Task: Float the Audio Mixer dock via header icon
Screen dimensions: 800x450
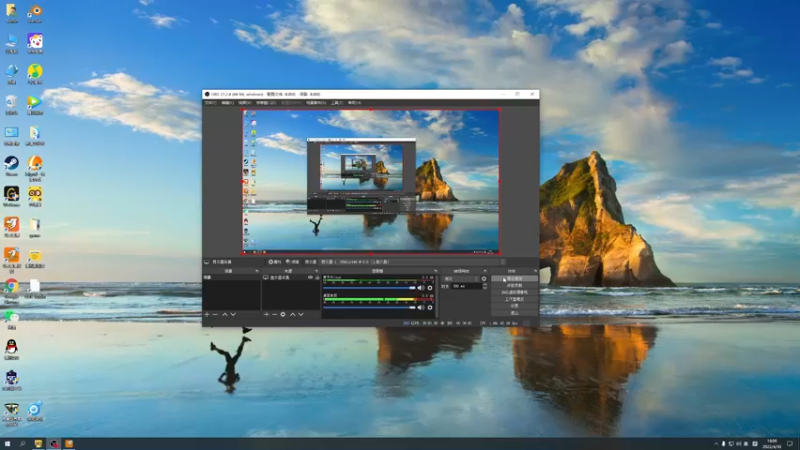Action: tap(435, 271)
